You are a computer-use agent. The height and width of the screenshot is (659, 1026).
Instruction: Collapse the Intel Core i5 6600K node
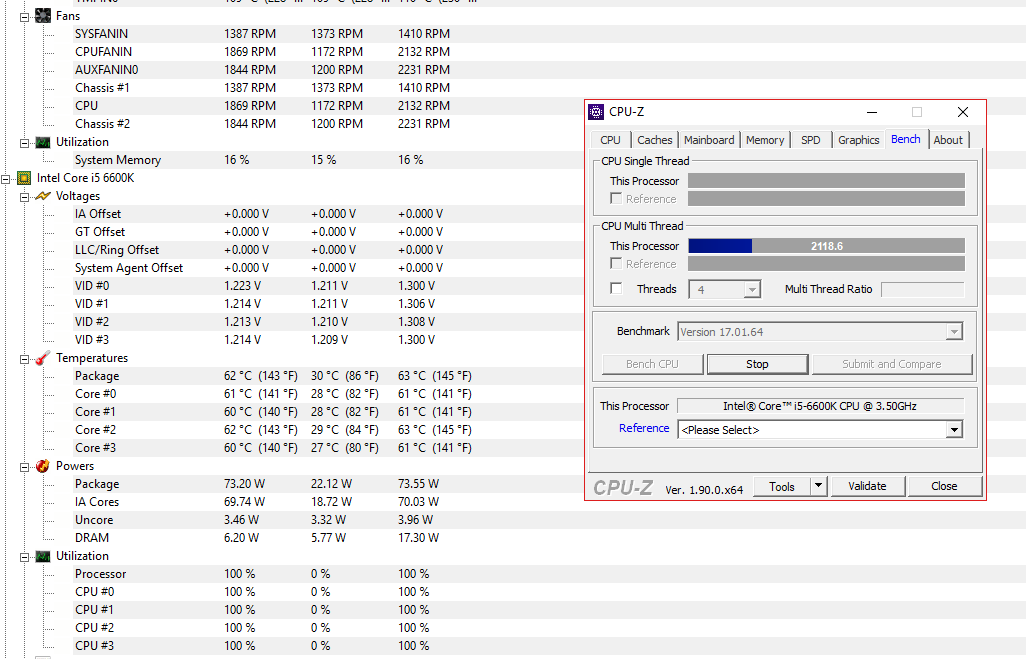(6, 179)
